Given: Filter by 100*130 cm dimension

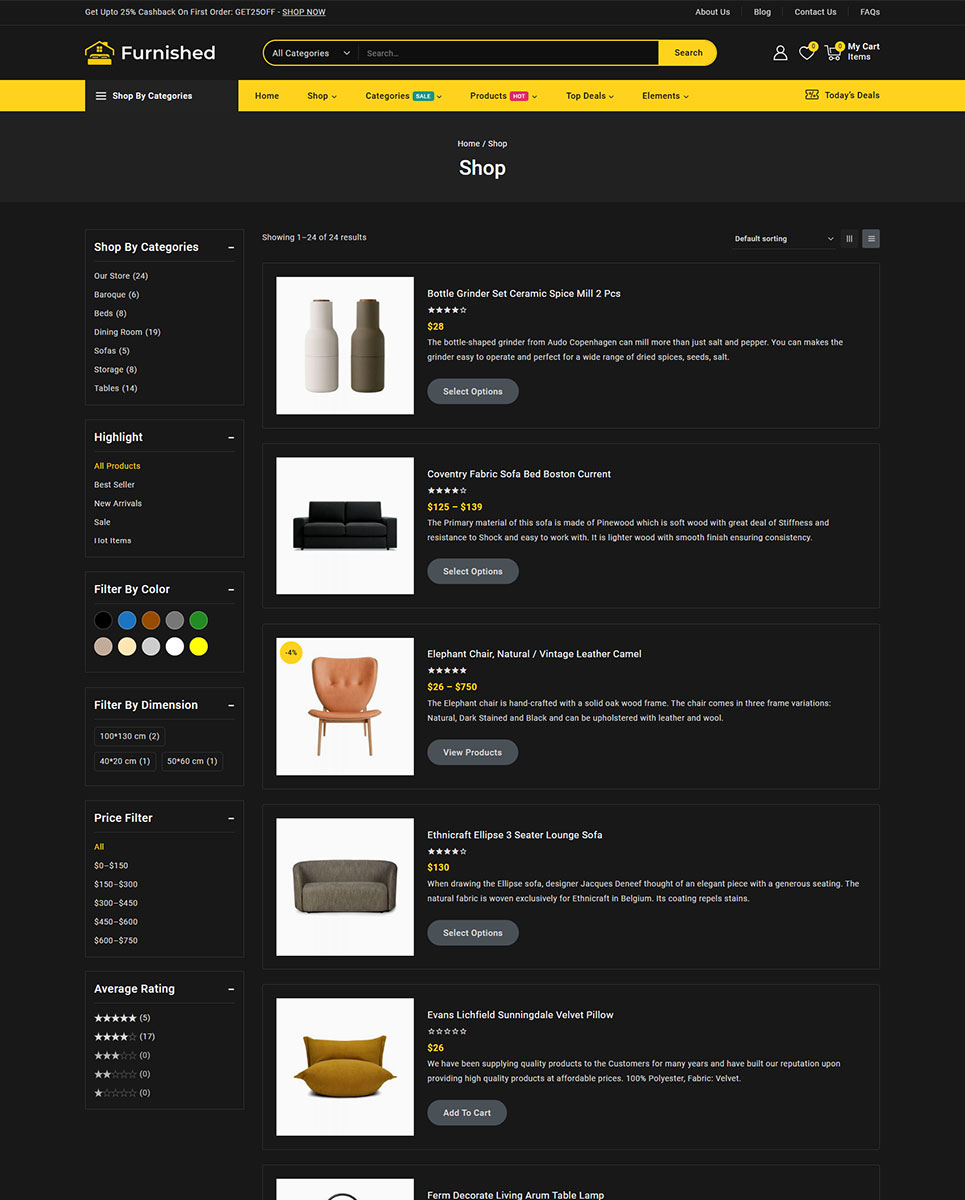Looking at the screenshot, I should coord(129,736).
